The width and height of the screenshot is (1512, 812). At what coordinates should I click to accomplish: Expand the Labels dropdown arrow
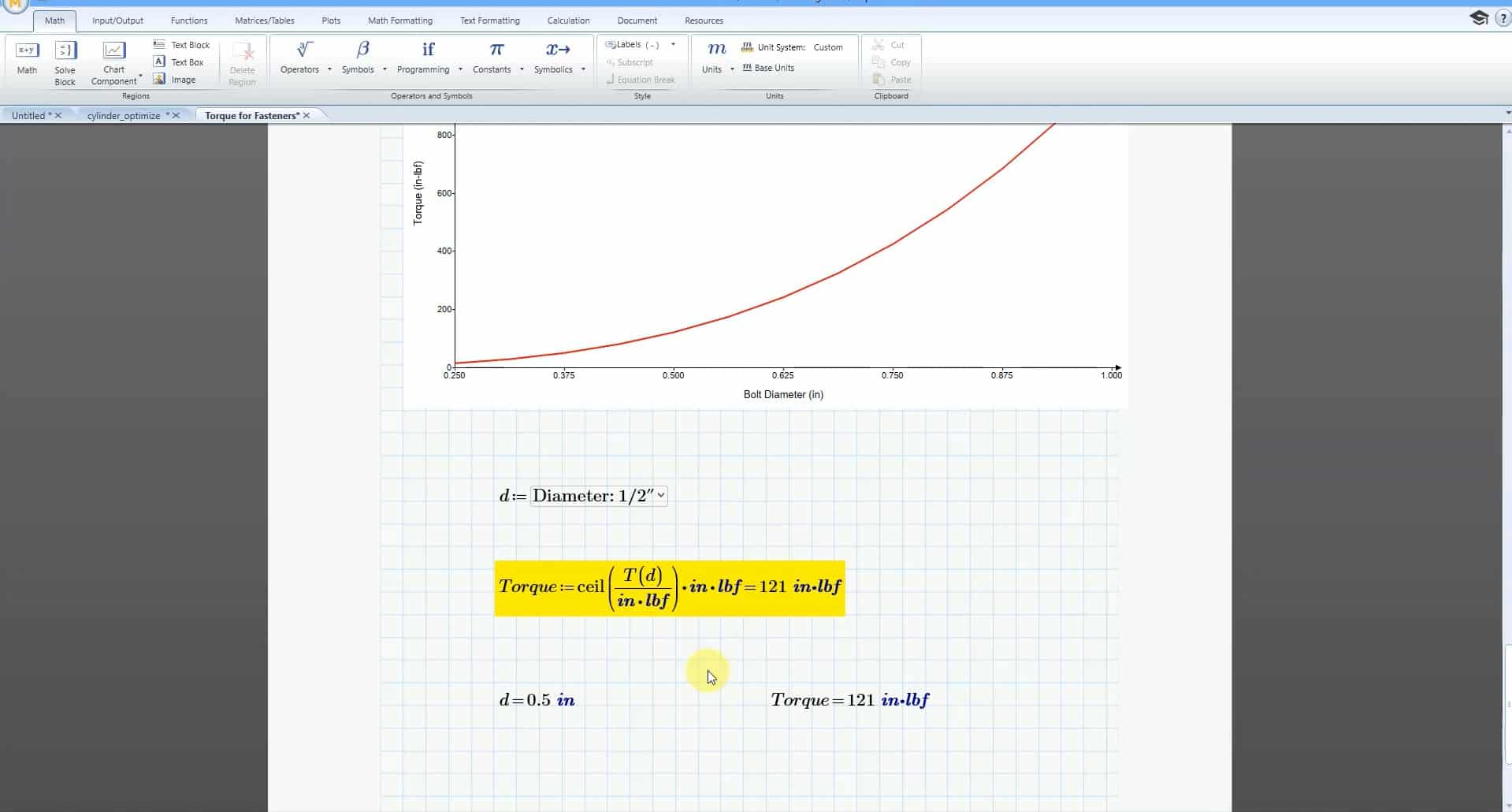673,45
